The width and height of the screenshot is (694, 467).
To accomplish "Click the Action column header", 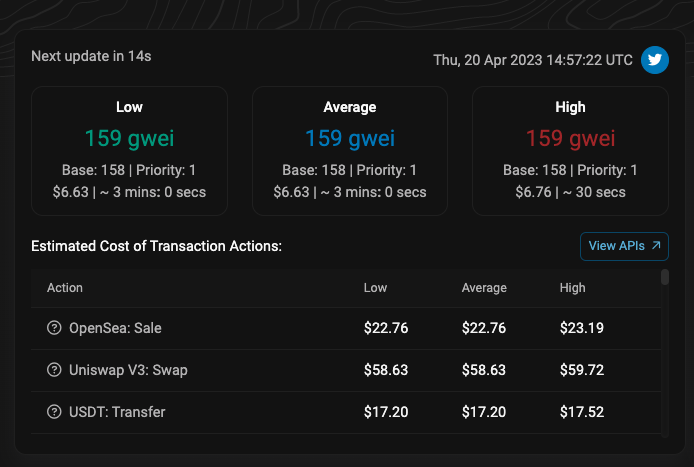I will 65,288.
